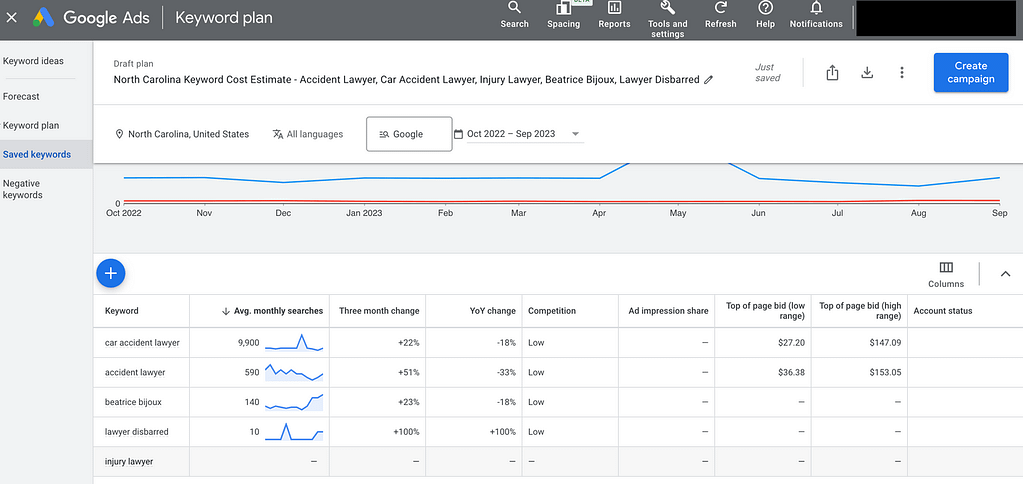1023x484 pixels.
Task: Click the $36.38 low bid value
Action: 791,372
